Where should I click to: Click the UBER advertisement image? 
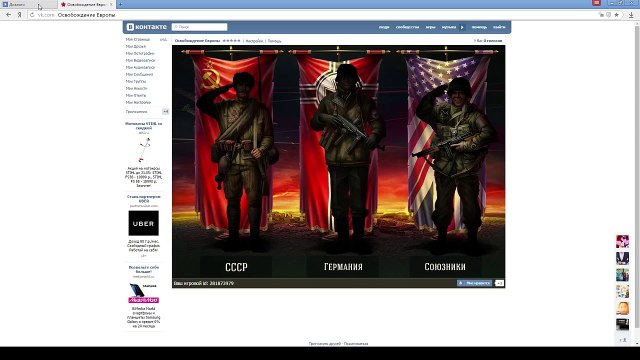point(144,223)
